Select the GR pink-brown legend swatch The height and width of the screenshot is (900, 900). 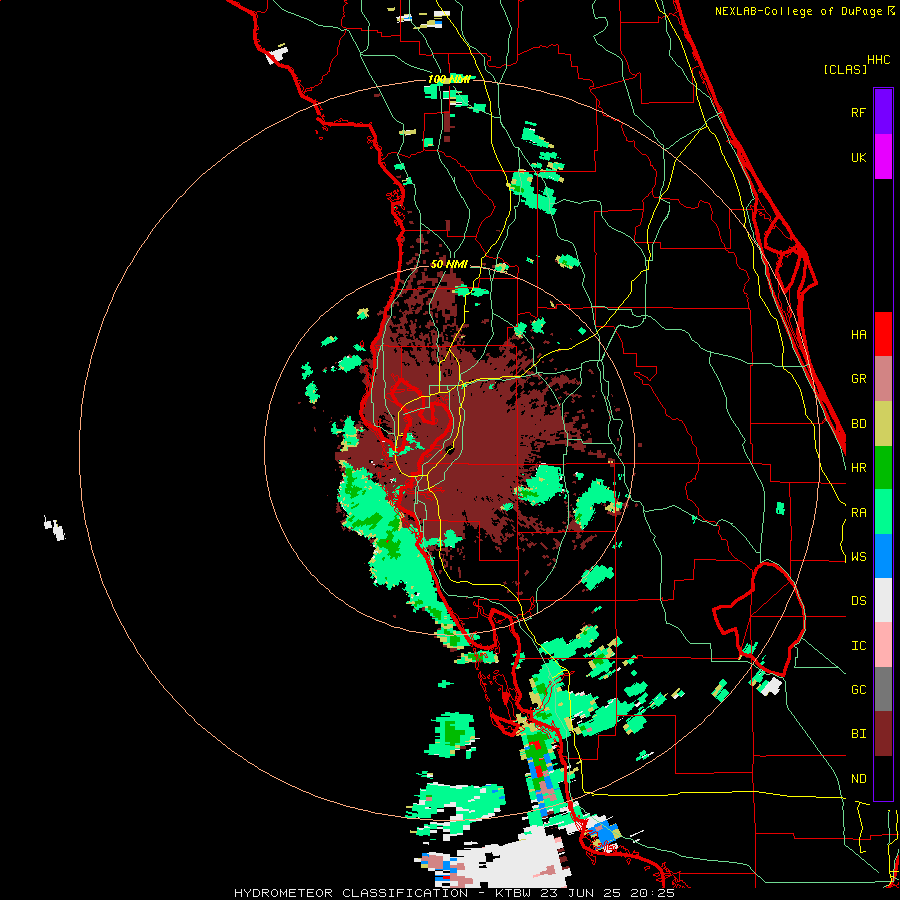click(883, 379)
